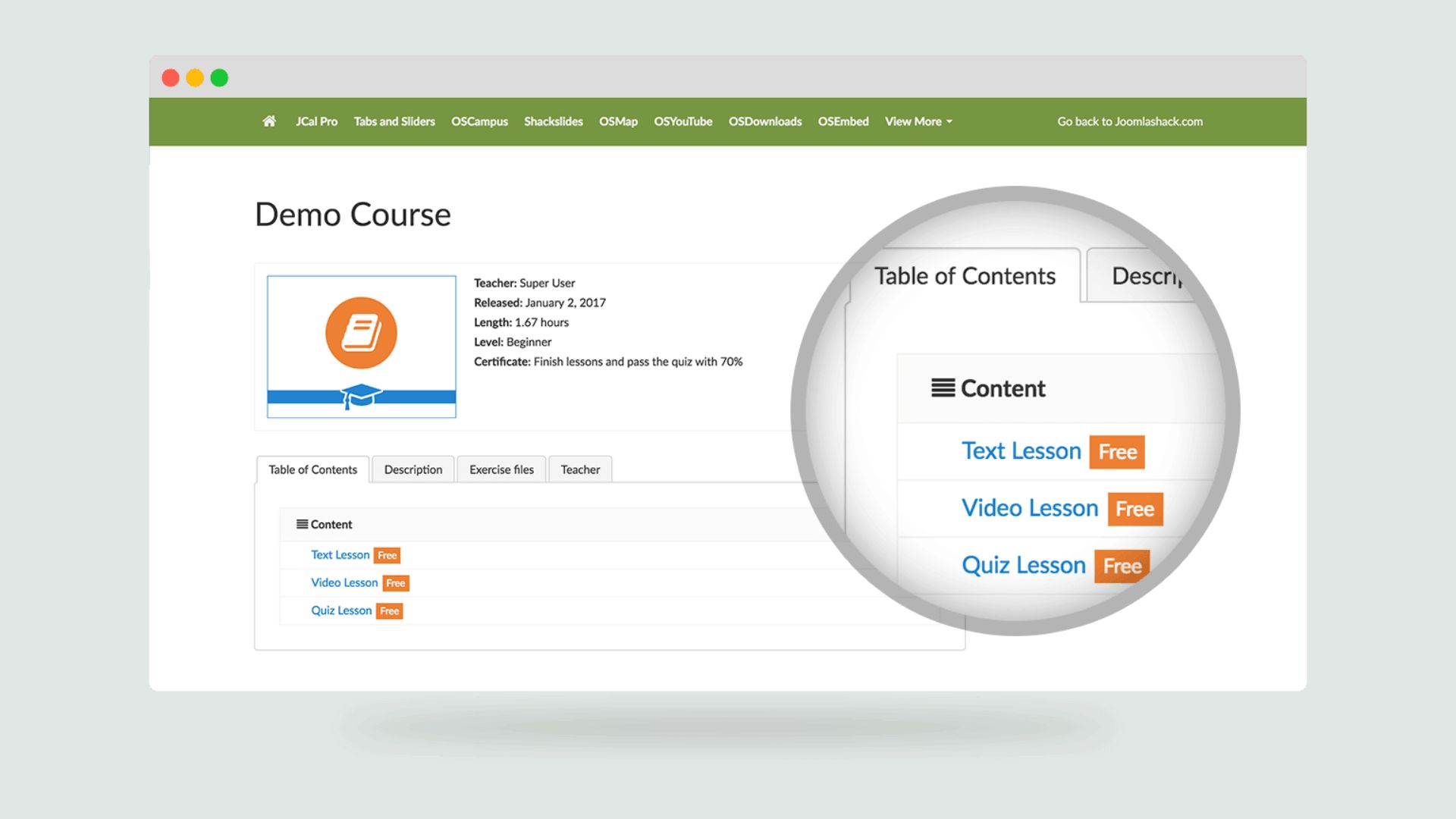
Task: Select the OSDownloads nav item
Action: 765,121
